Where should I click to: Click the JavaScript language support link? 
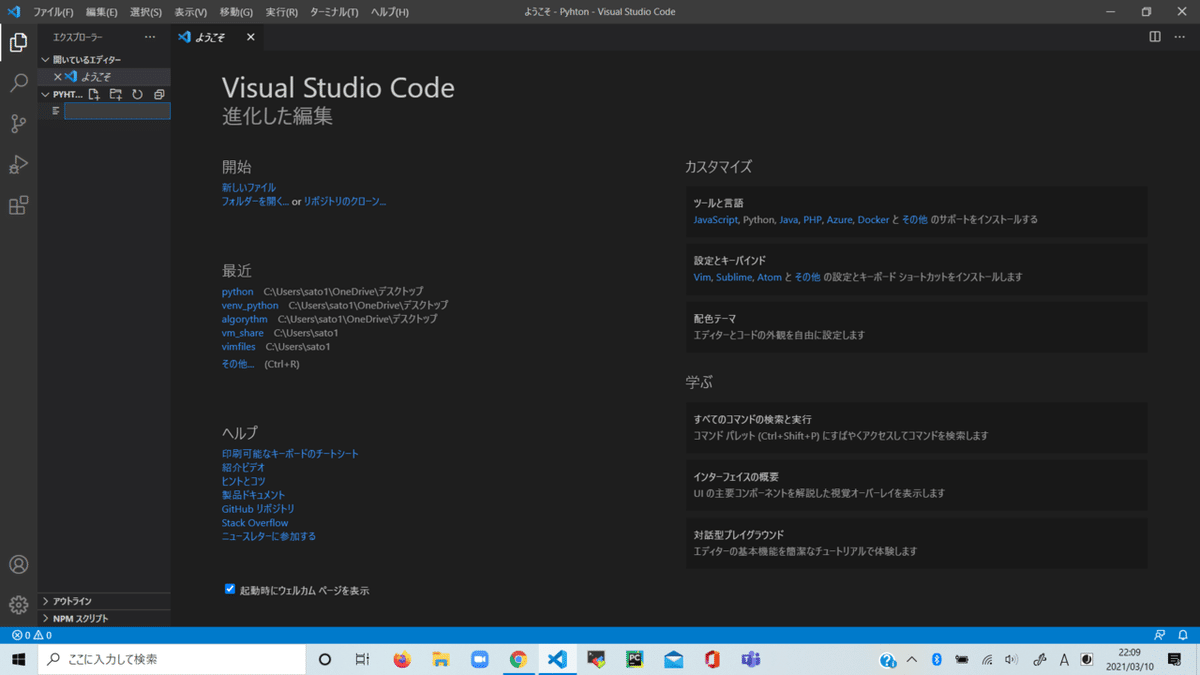[x=716, y=219]
